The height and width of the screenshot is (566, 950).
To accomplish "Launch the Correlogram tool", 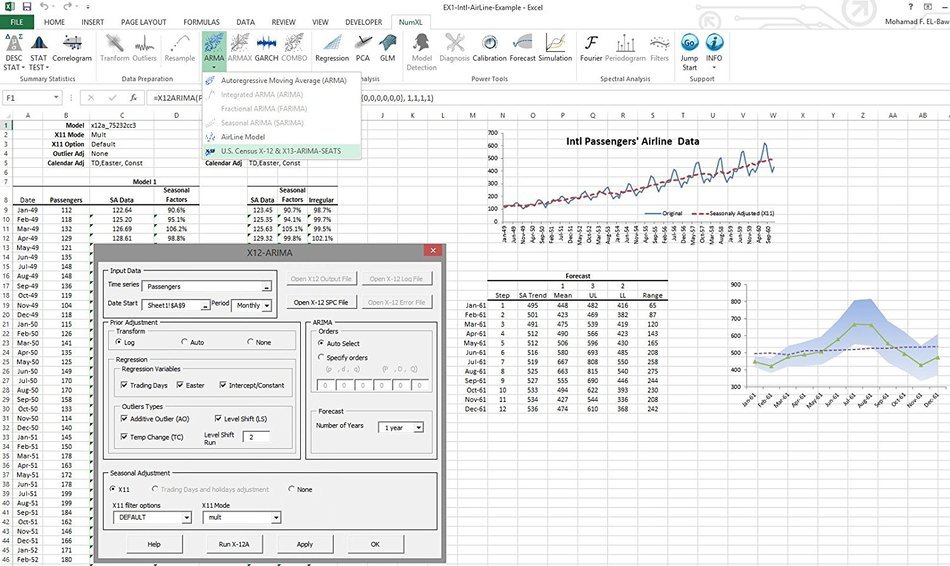I will tap(72, 48).
